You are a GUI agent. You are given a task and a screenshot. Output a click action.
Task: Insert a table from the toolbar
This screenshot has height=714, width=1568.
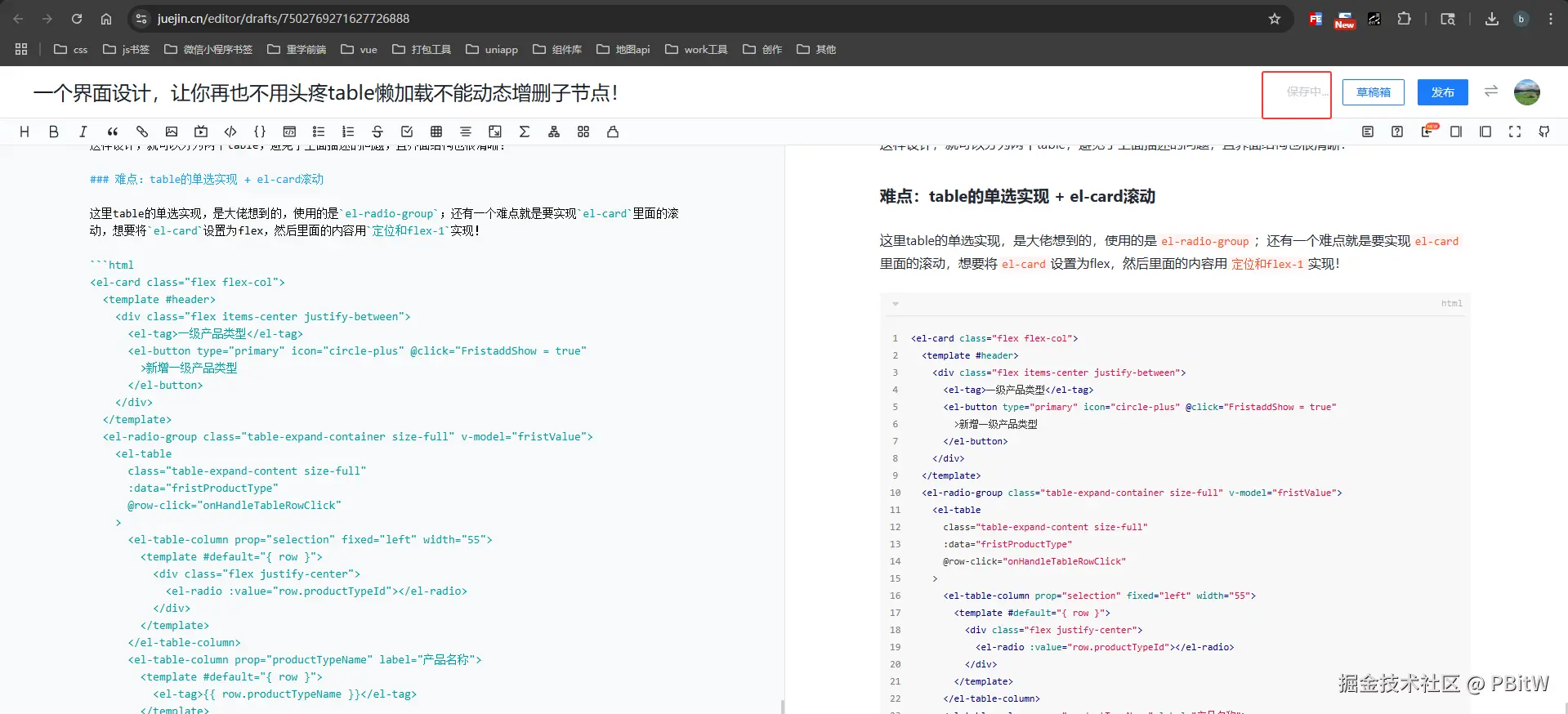pyautogui.click(x=436, y=132)
